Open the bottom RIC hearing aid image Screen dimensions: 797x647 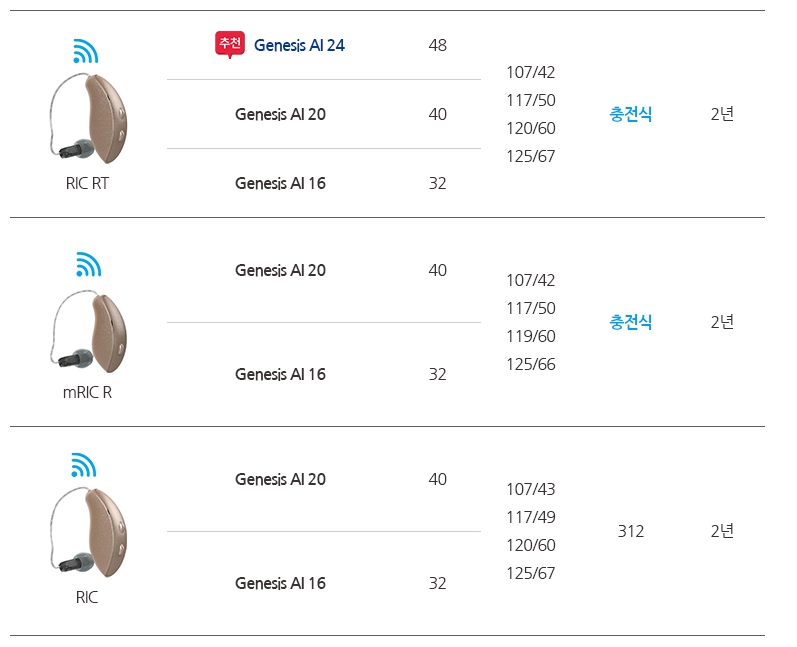pyautogui.click(x=87, y=532)
